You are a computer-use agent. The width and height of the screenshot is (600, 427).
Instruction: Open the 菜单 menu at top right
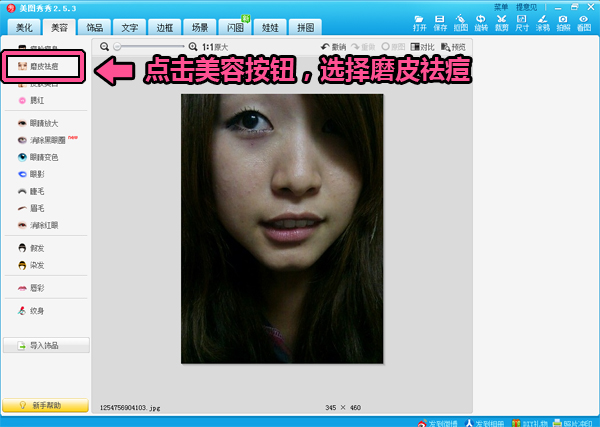click(x=501, y=7)
